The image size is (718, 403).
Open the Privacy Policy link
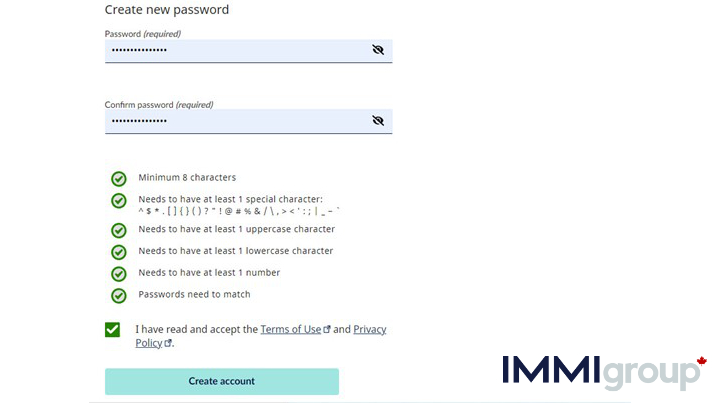tap(261, 336)
